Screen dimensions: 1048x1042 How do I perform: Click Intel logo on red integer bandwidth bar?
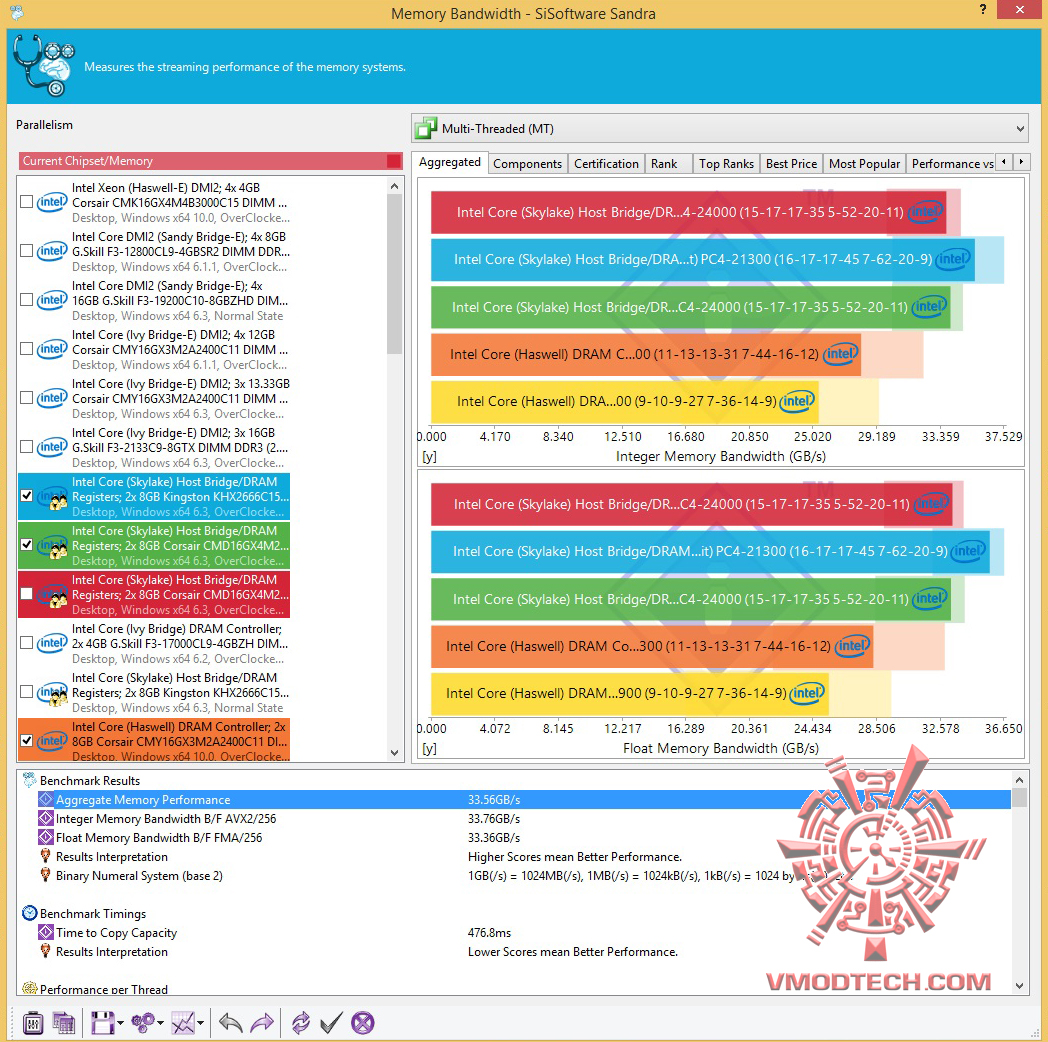click(x=925, y=212)
